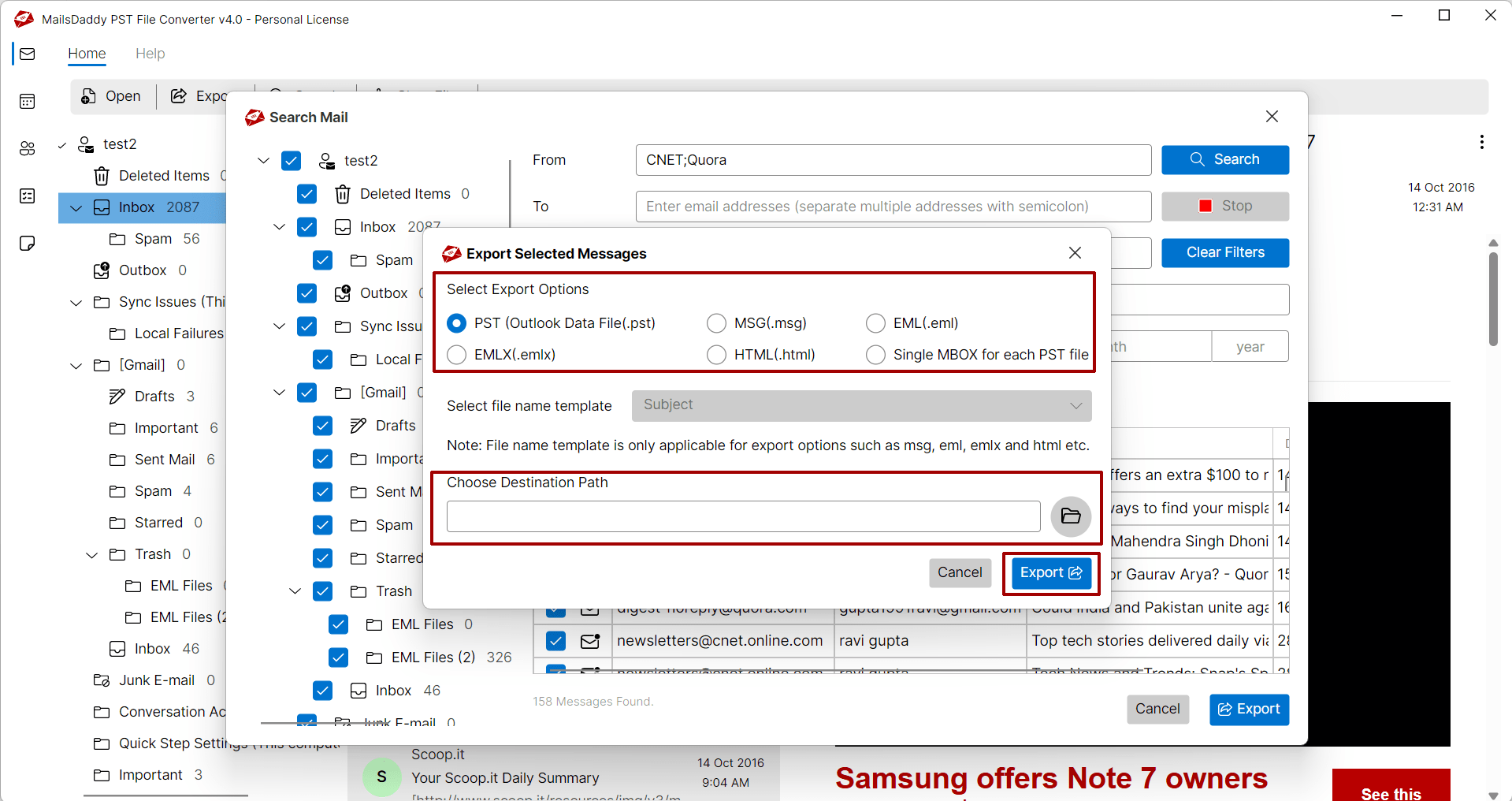
Task: Select EML(.eml) export option
Action: [875, 323]
